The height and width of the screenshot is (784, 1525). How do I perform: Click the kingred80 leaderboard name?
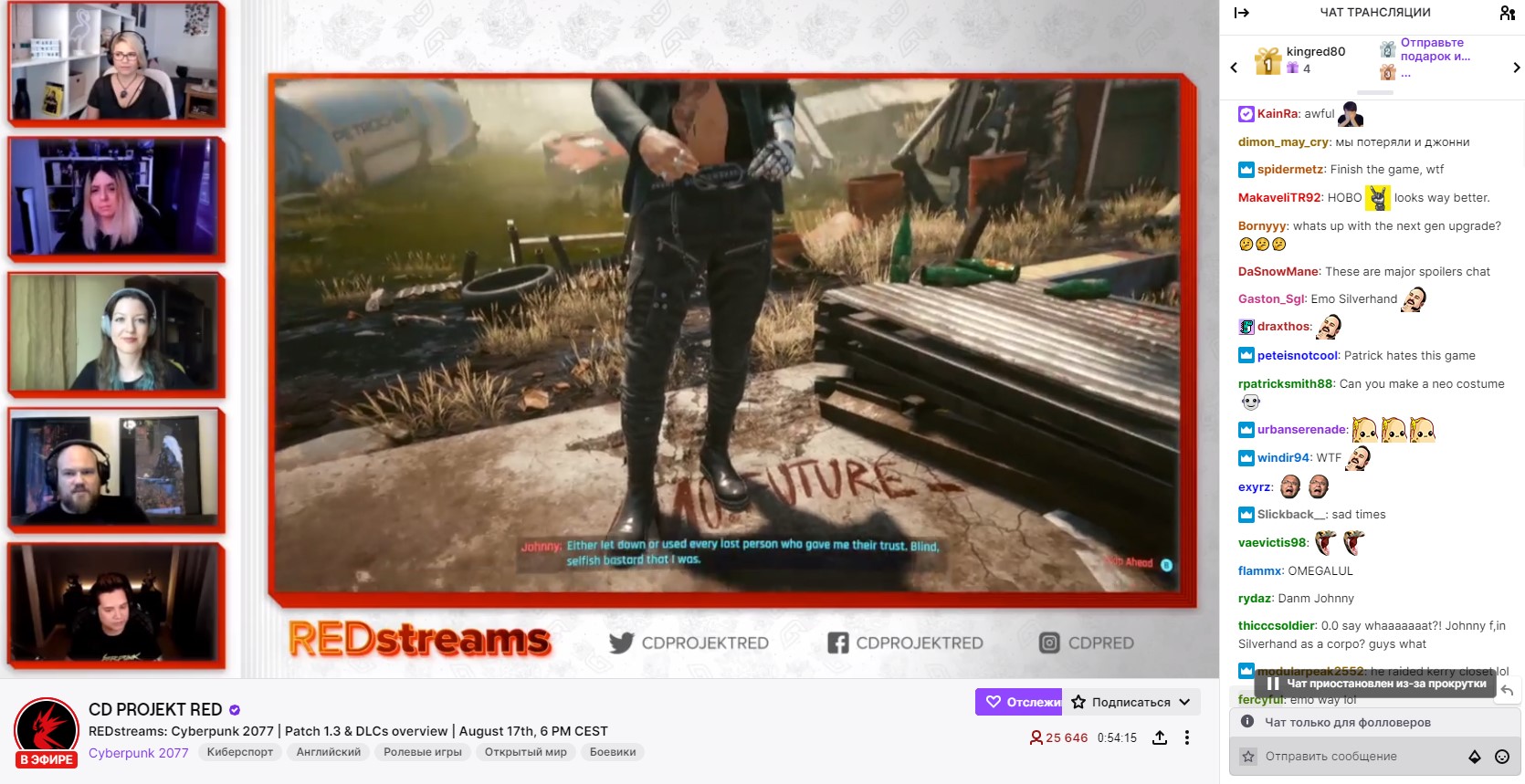click(x=1315, y=52)
